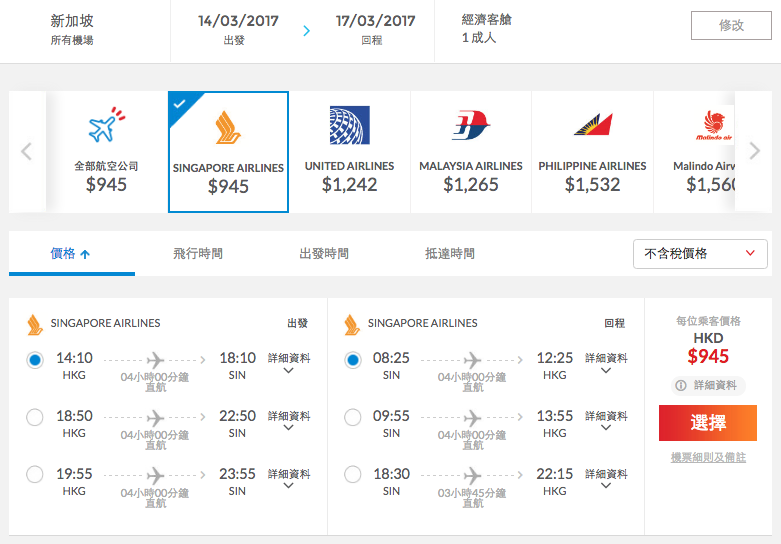Click the 03小時45分鐘 flight duration
The image size is (781, 544).
click(x=472, y=493)
